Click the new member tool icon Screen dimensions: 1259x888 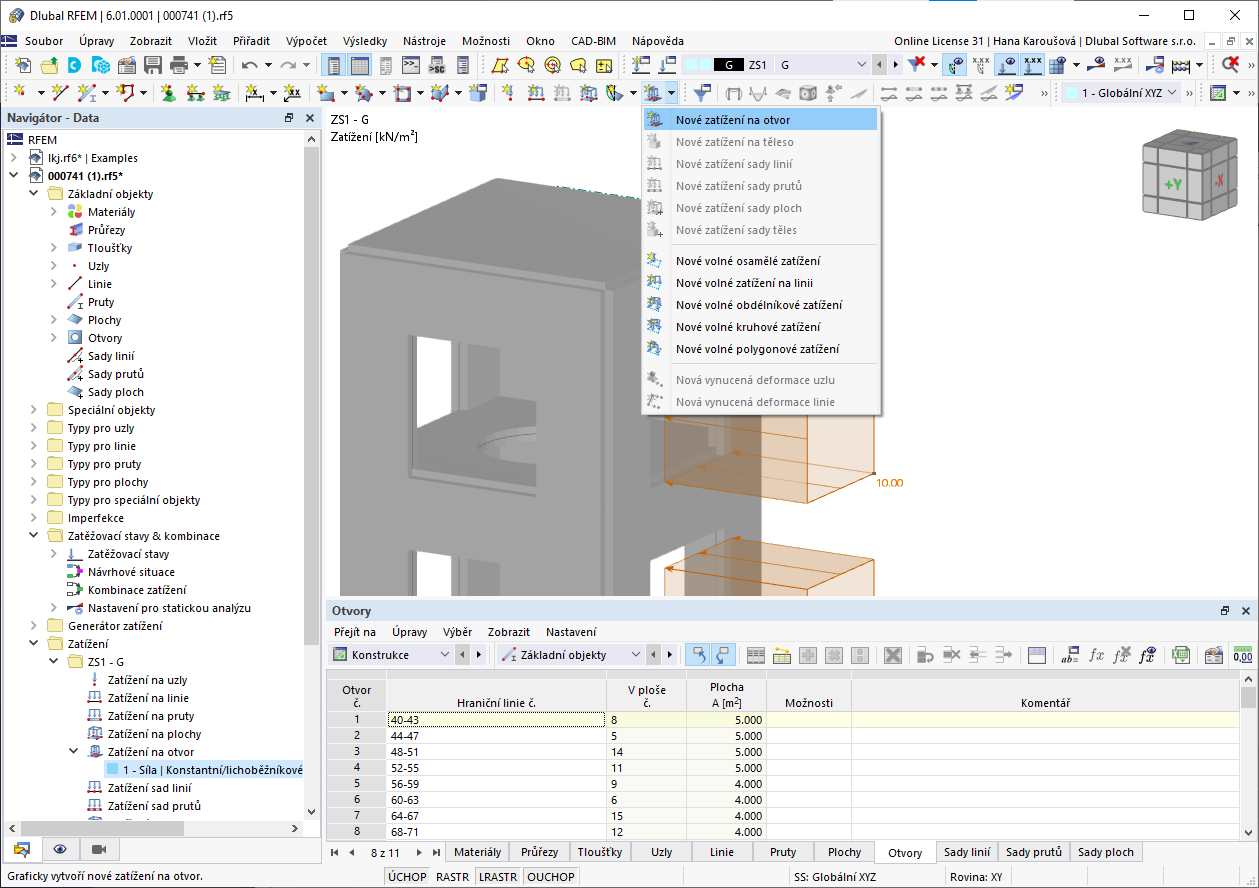point(87,93)
